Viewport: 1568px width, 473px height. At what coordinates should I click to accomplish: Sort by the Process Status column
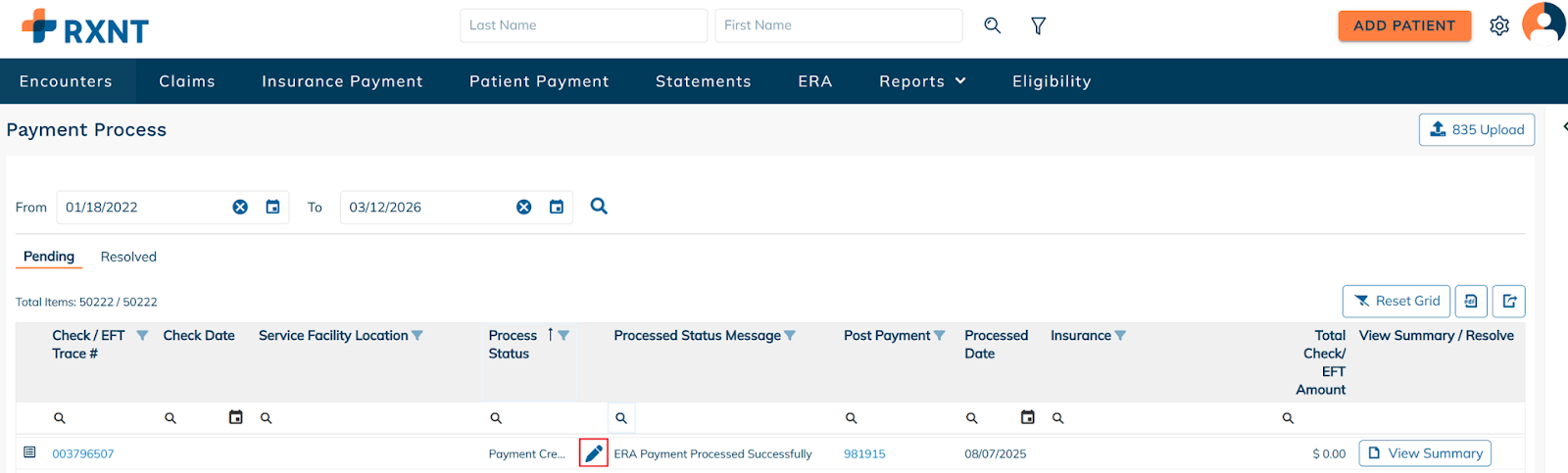point(550,335)
